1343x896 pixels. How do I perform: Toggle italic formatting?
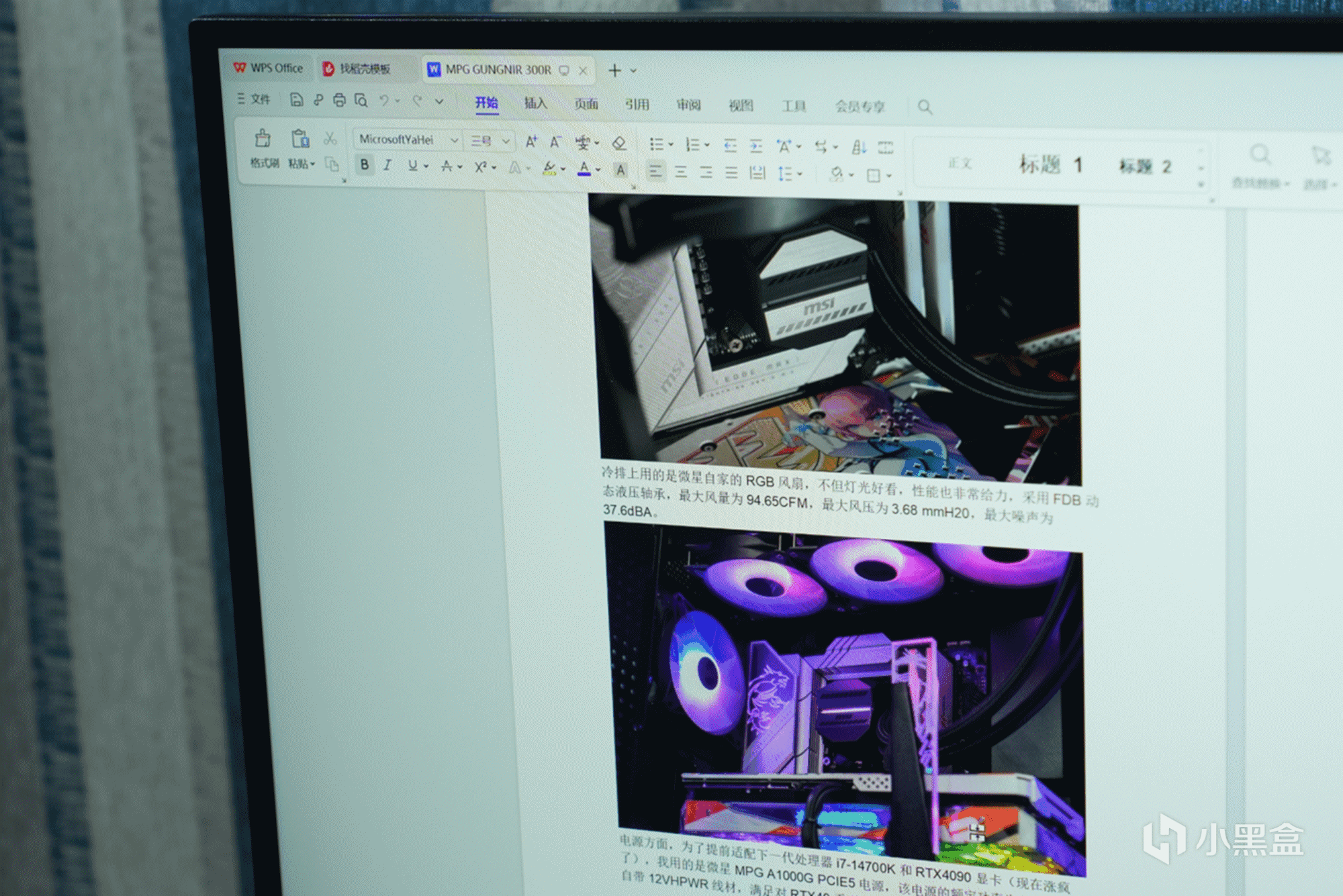click(x=387, y=165)
